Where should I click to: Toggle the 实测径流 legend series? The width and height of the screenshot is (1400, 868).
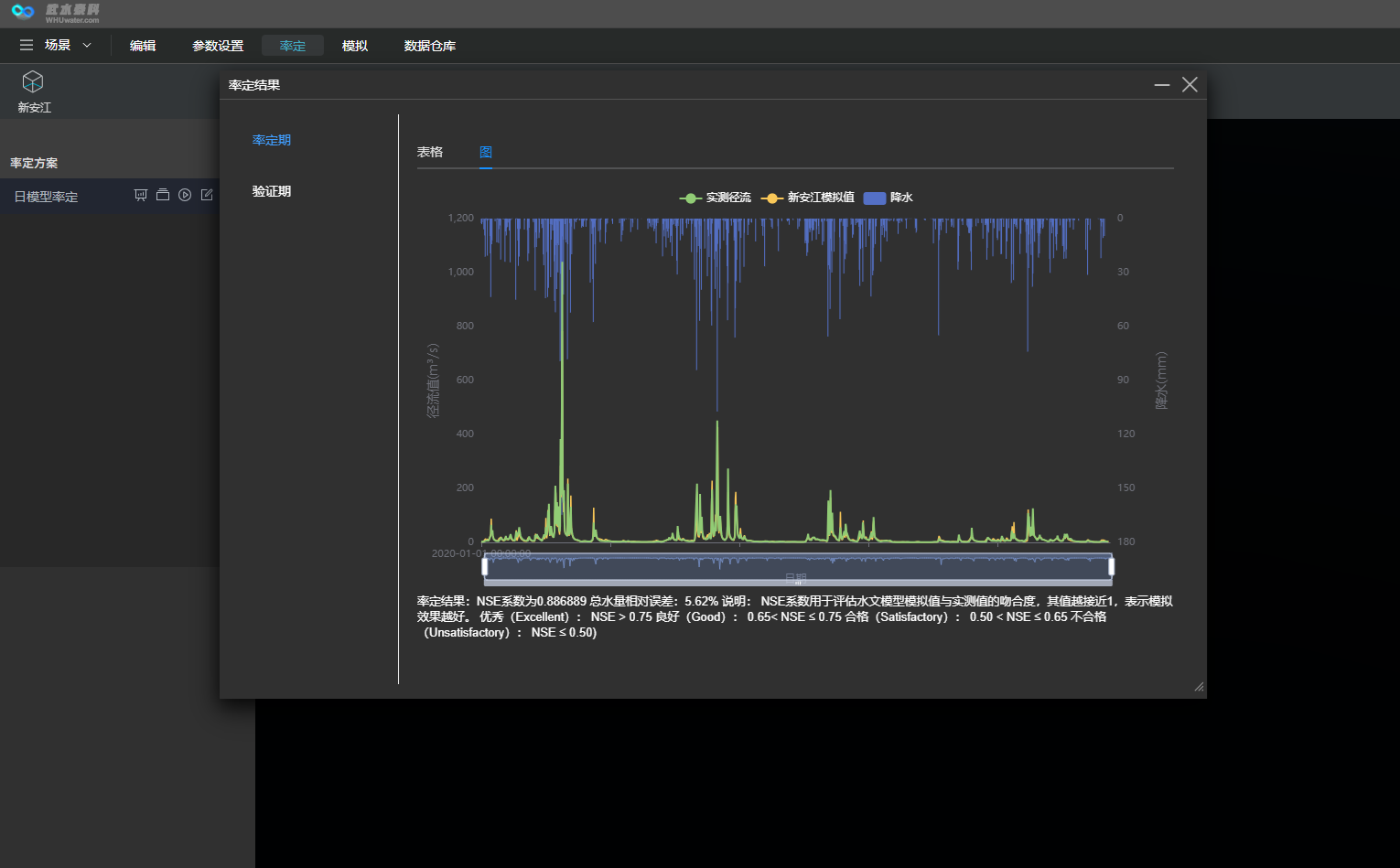(x=715, y=198)
